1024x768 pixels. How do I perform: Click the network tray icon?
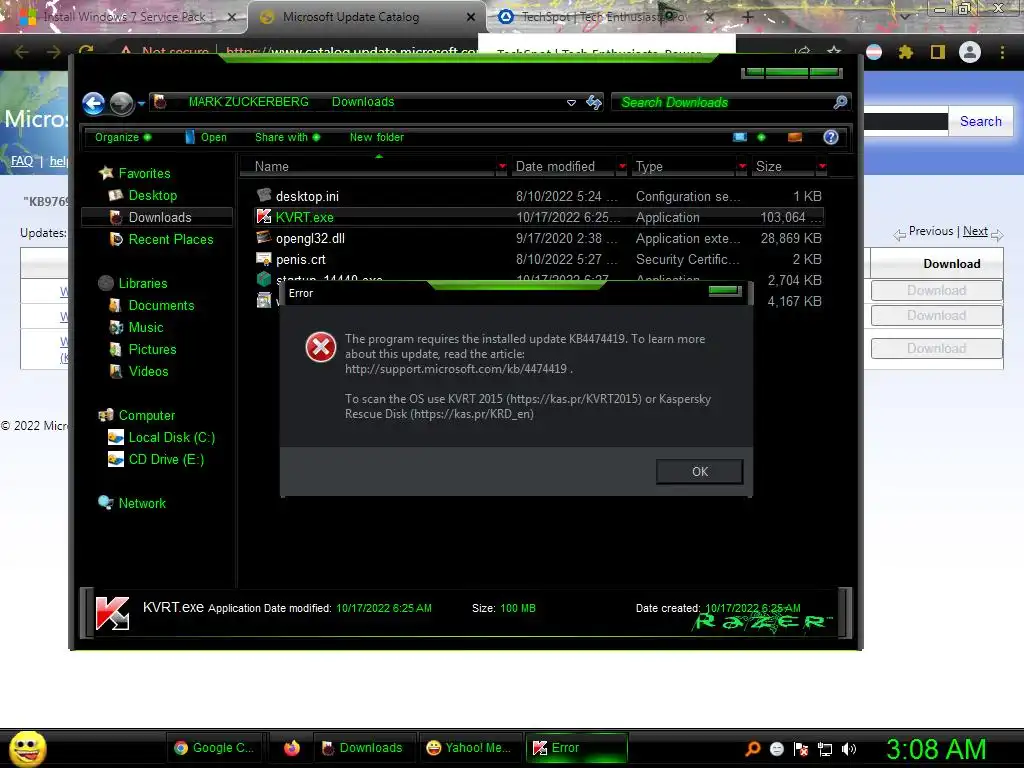(825, 749)
